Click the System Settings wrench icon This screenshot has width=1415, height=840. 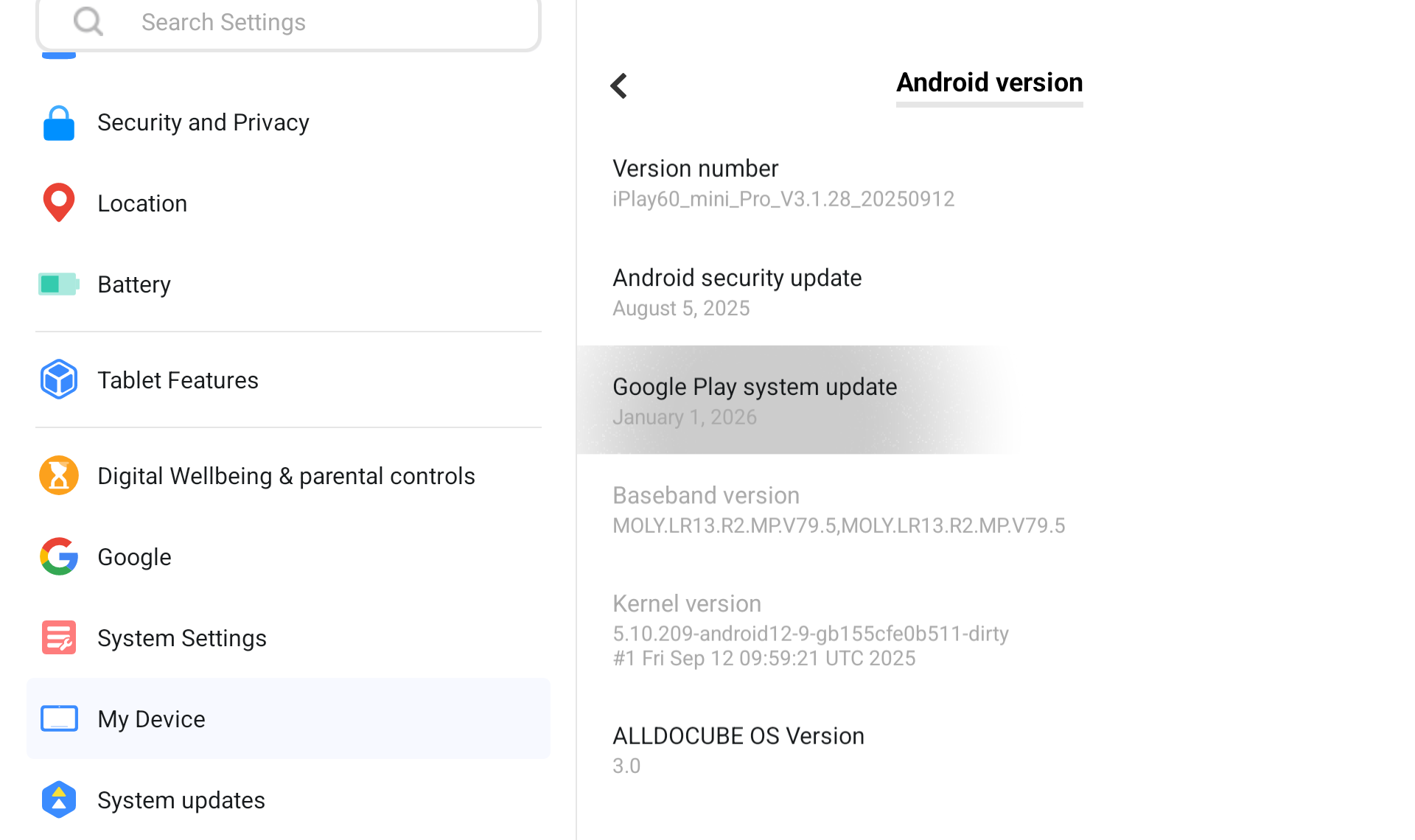59,637
